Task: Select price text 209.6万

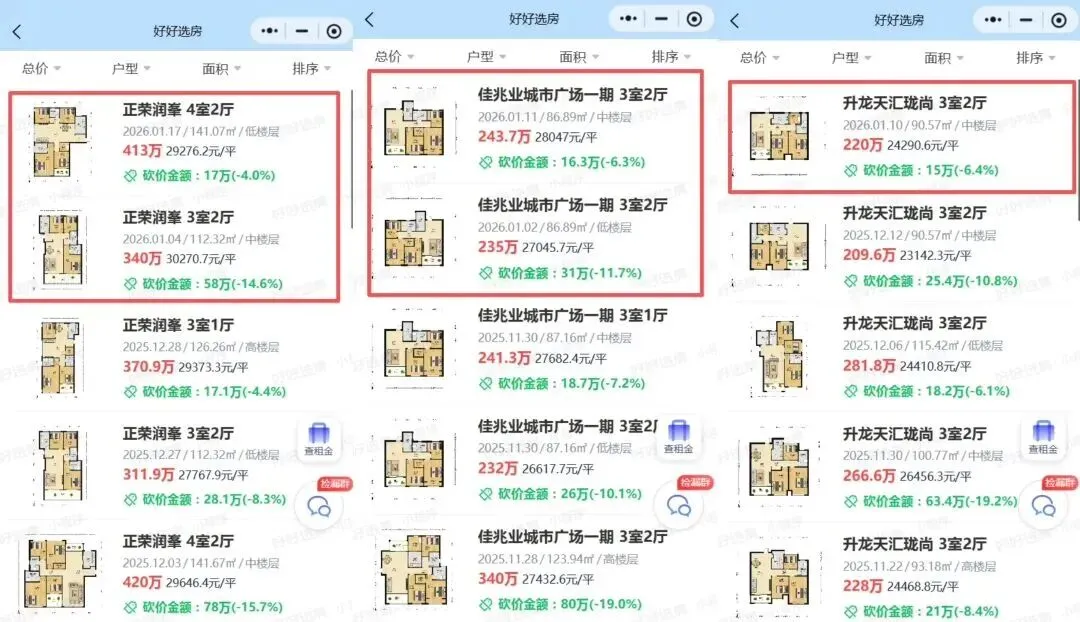Action: click(869, 255)
